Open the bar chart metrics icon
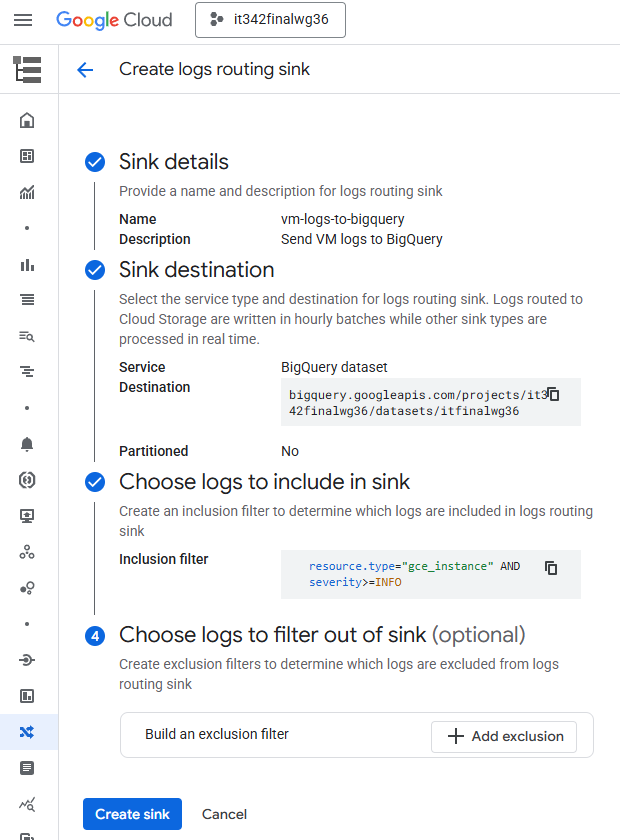The height and width of the screenshot is (840, 620). 27,265
